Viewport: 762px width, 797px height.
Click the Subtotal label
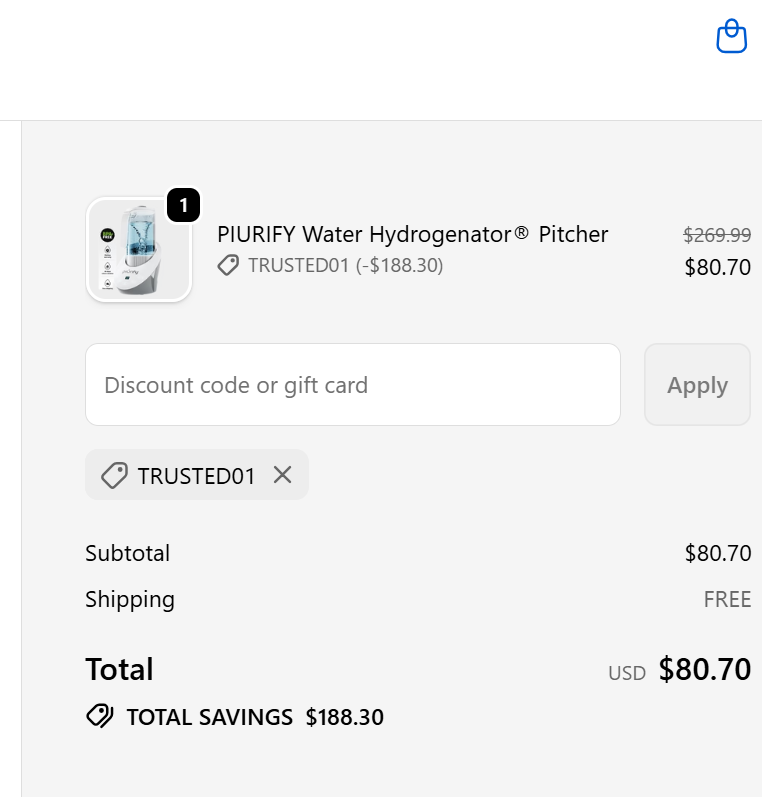click(x=127, y=553)
